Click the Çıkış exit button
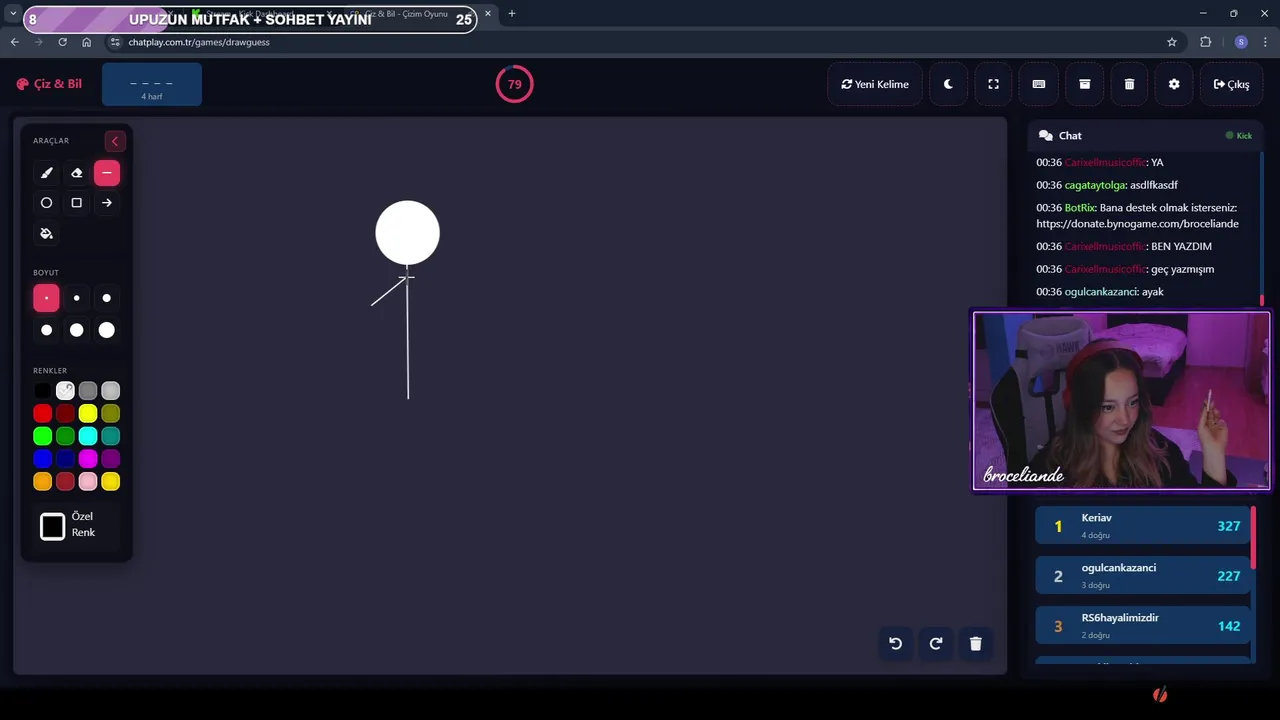This screenshot has height=720, width=1280. 1231,84
